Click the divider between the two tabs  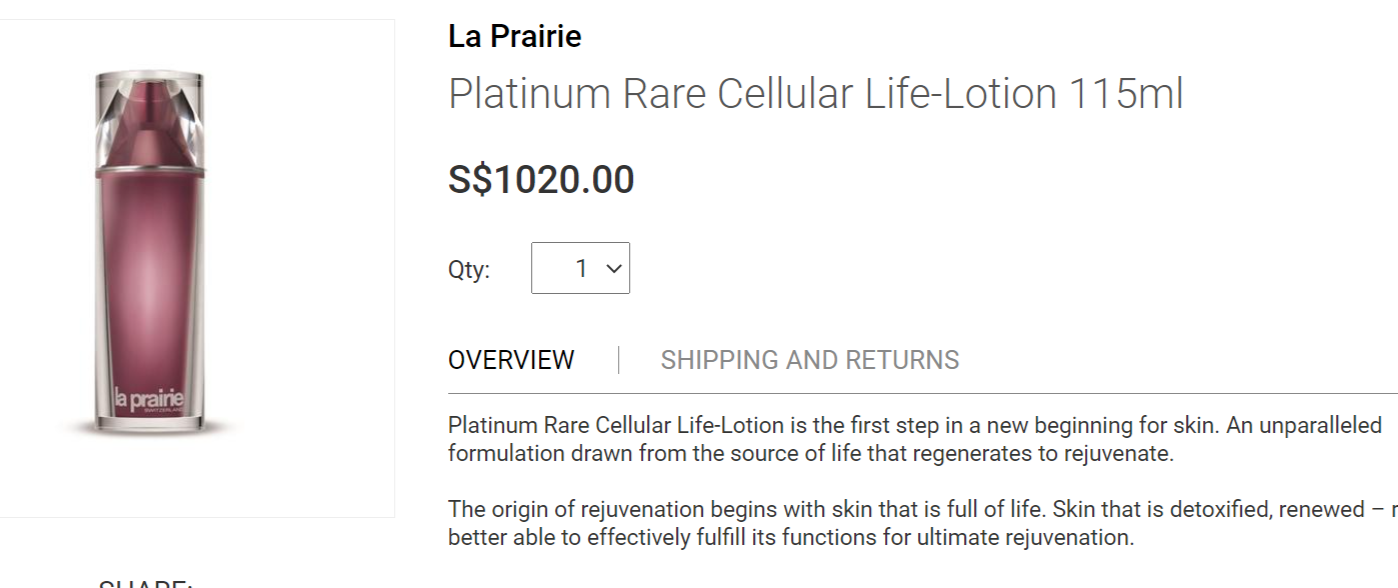(619, 360)
